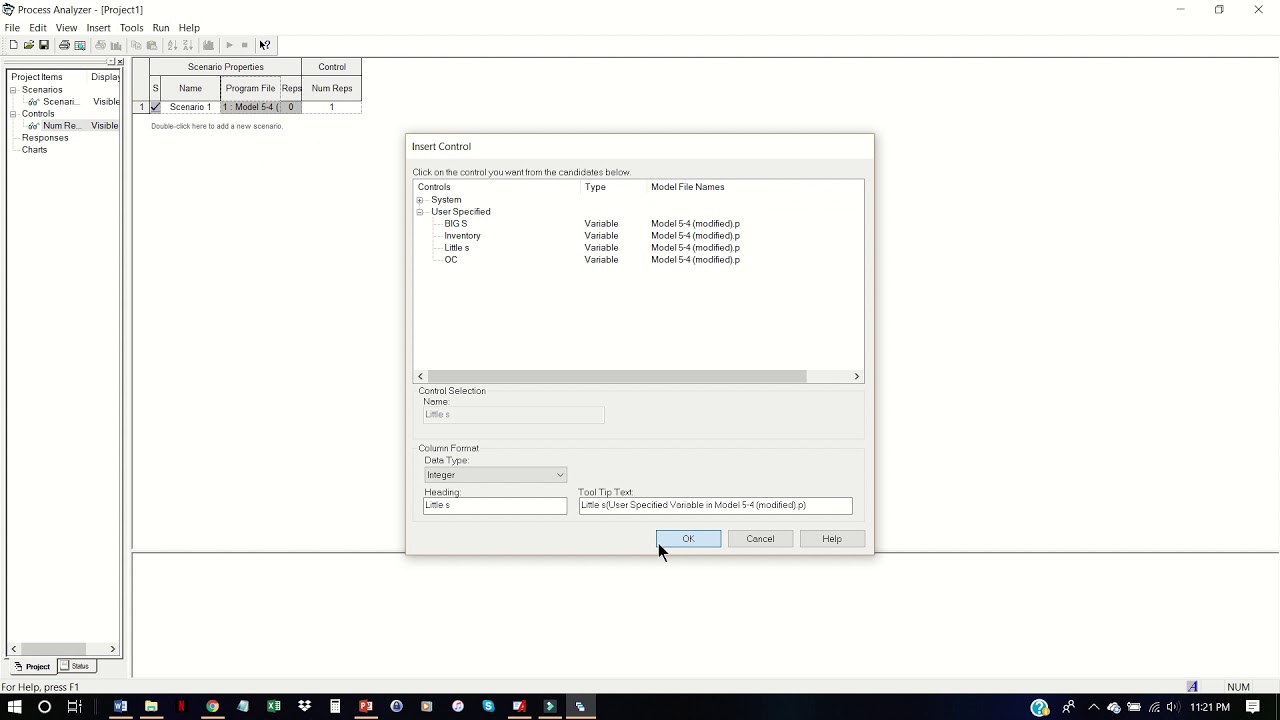Click the Save floppy disk icon
This screenshot has width=1280, height=720.
[x=44, y=45]
